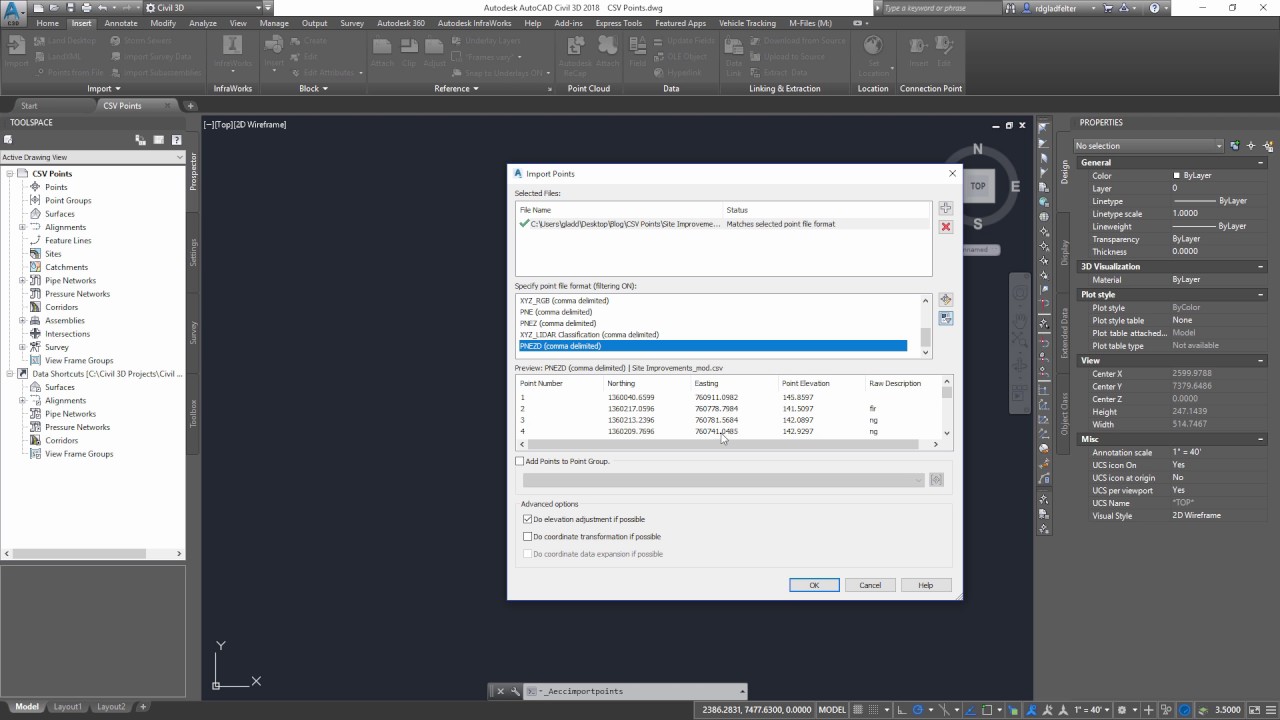
Task: Open the No selection dropdown in Properties
Action: 1150,146
